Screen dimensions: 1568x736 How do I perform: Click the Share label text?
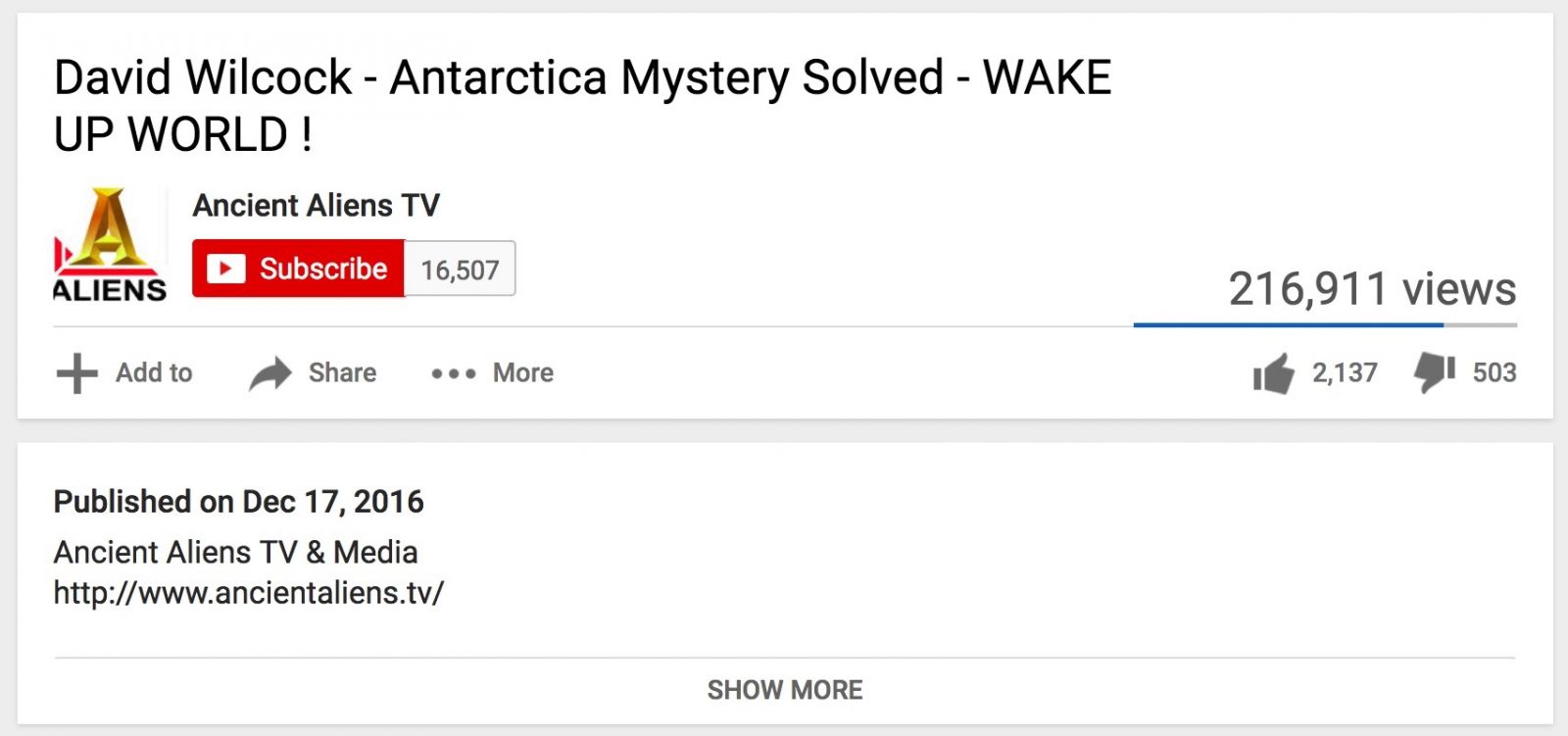[342, 372]
